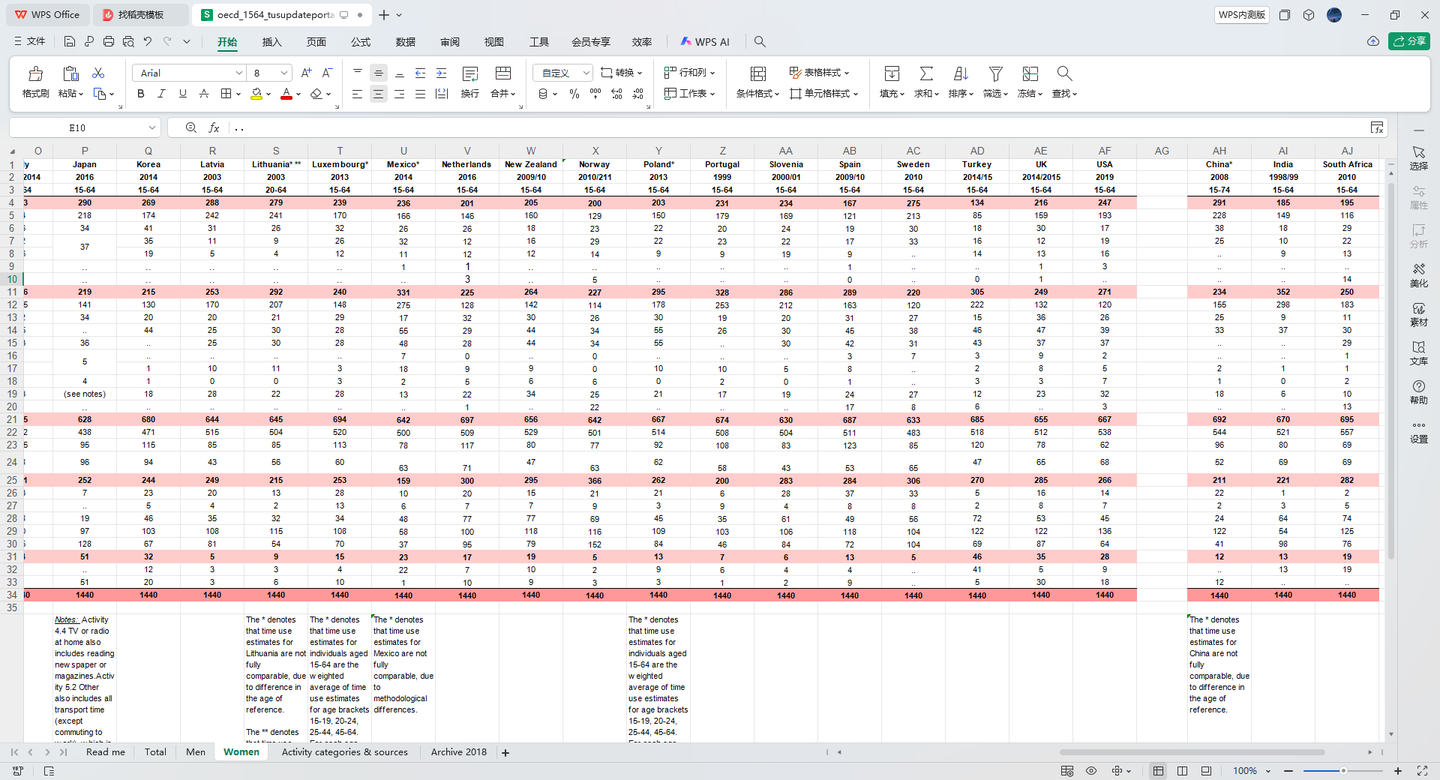Click the Freeze panes (冻结) icon
The width and height of the screenshot is (1440, 780).
coord(1030,74)
